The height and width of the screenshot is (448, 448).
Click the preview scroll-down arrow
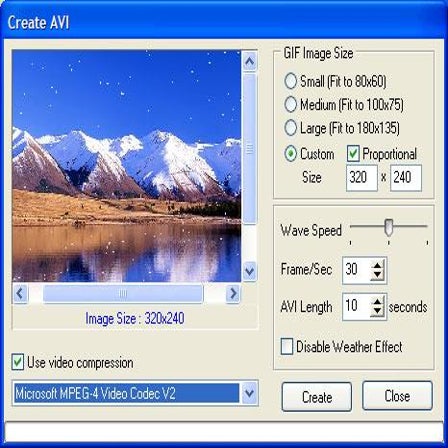250,271
